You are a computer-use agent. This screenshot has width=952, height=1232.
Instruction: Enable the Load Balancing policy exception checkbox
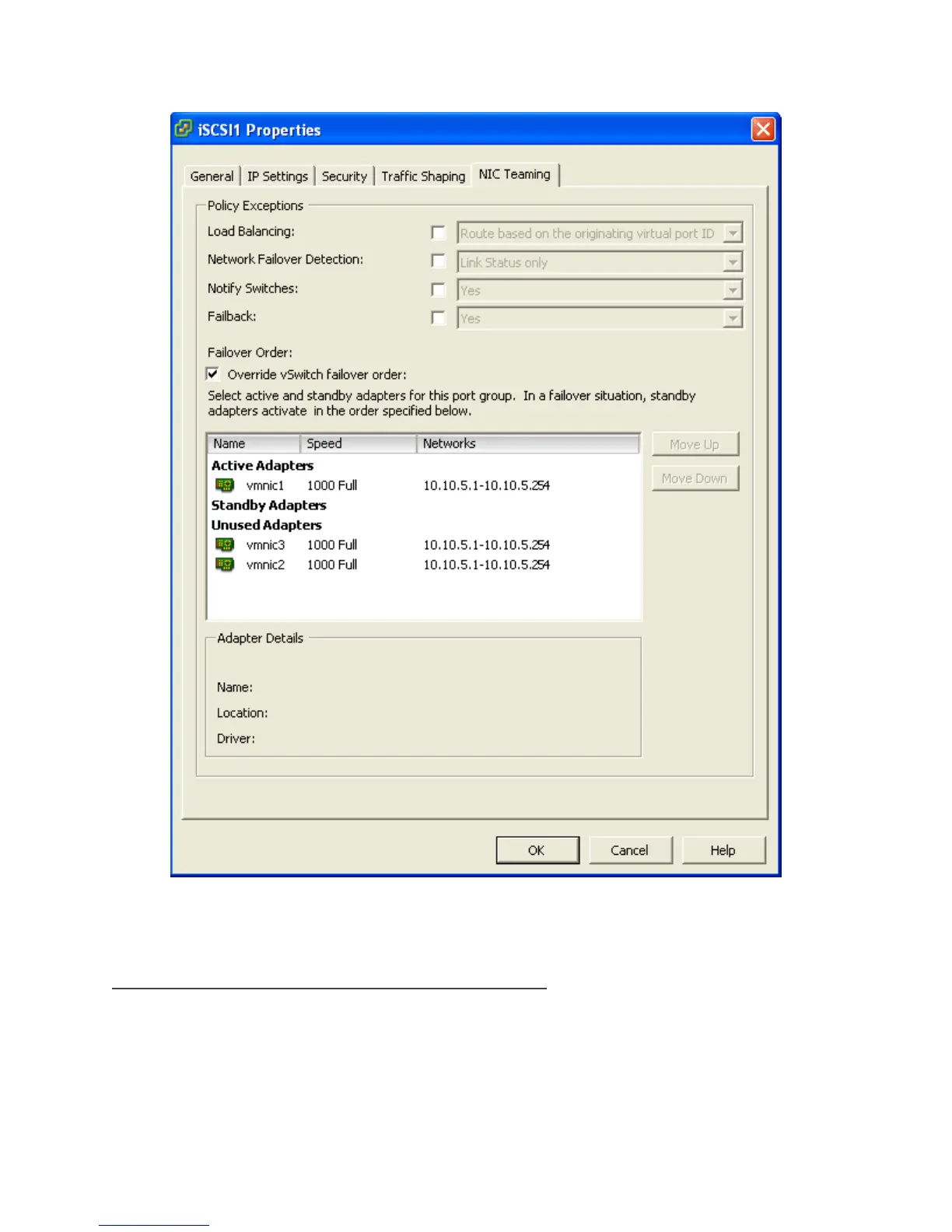pos(438,233)
